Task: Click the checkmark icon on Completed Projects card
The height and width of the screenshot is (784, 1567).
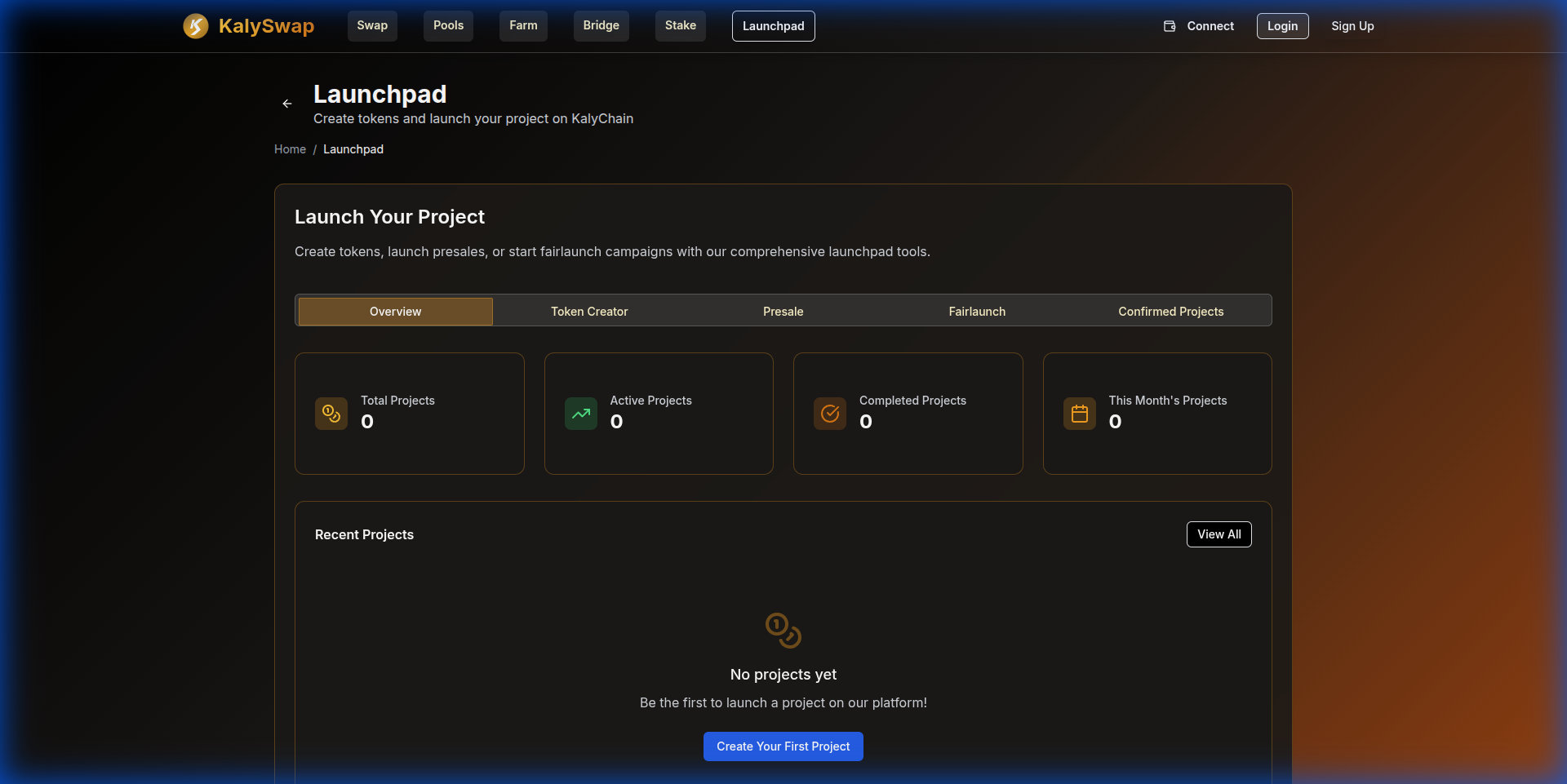Action: pos(829,414)
